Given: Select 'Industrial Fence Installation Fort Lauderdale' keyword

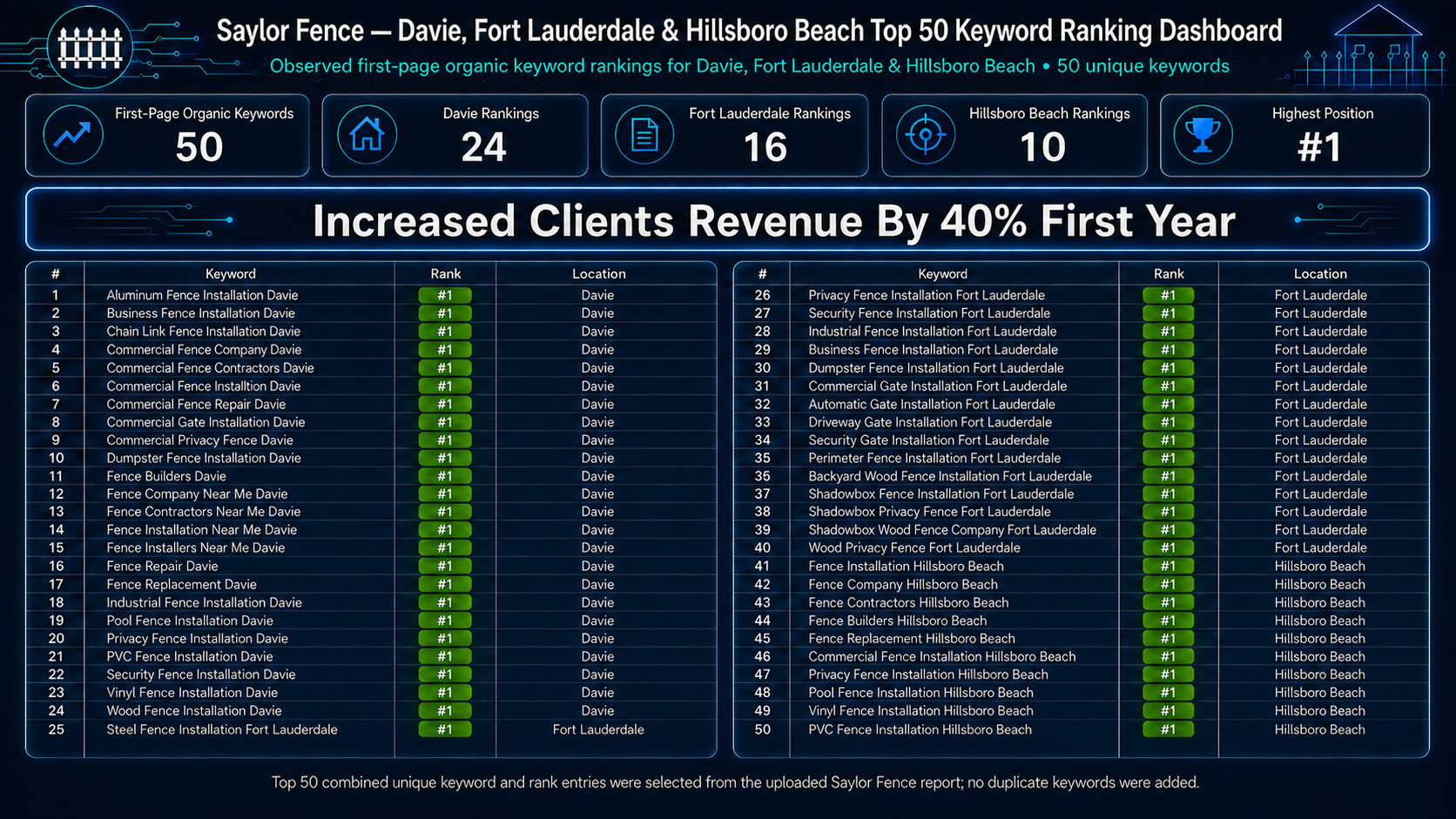Looking at the screenshot, I should click(933, 332).
